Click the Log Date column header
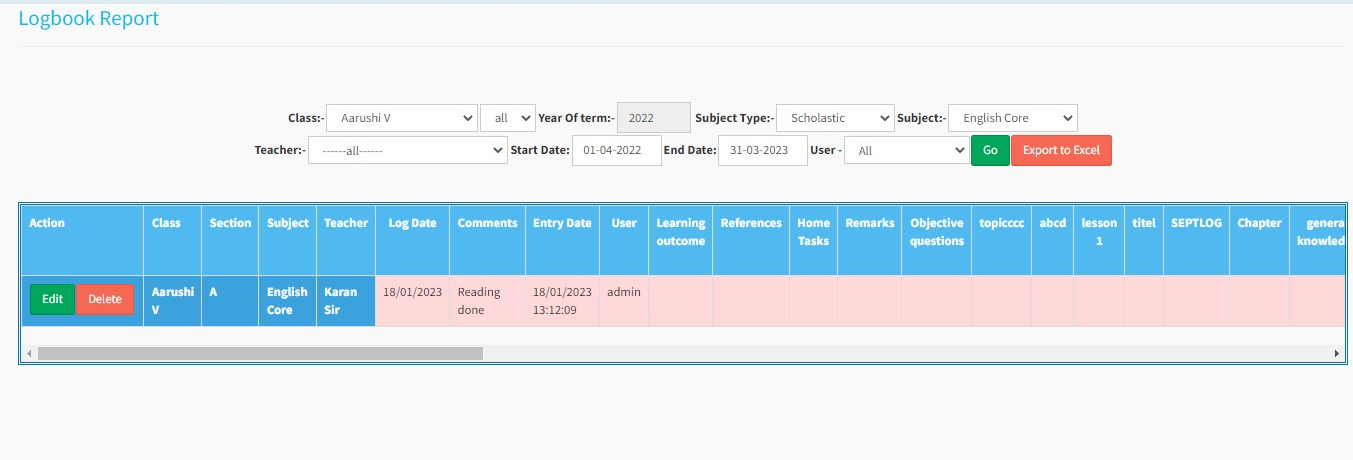1353x460 pixels. point(412,223)
